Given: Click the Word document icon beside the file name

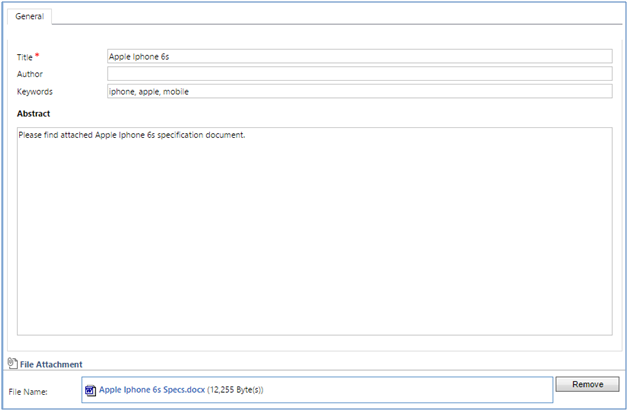Looking at the screenshot, I should (x=91, y=390).
